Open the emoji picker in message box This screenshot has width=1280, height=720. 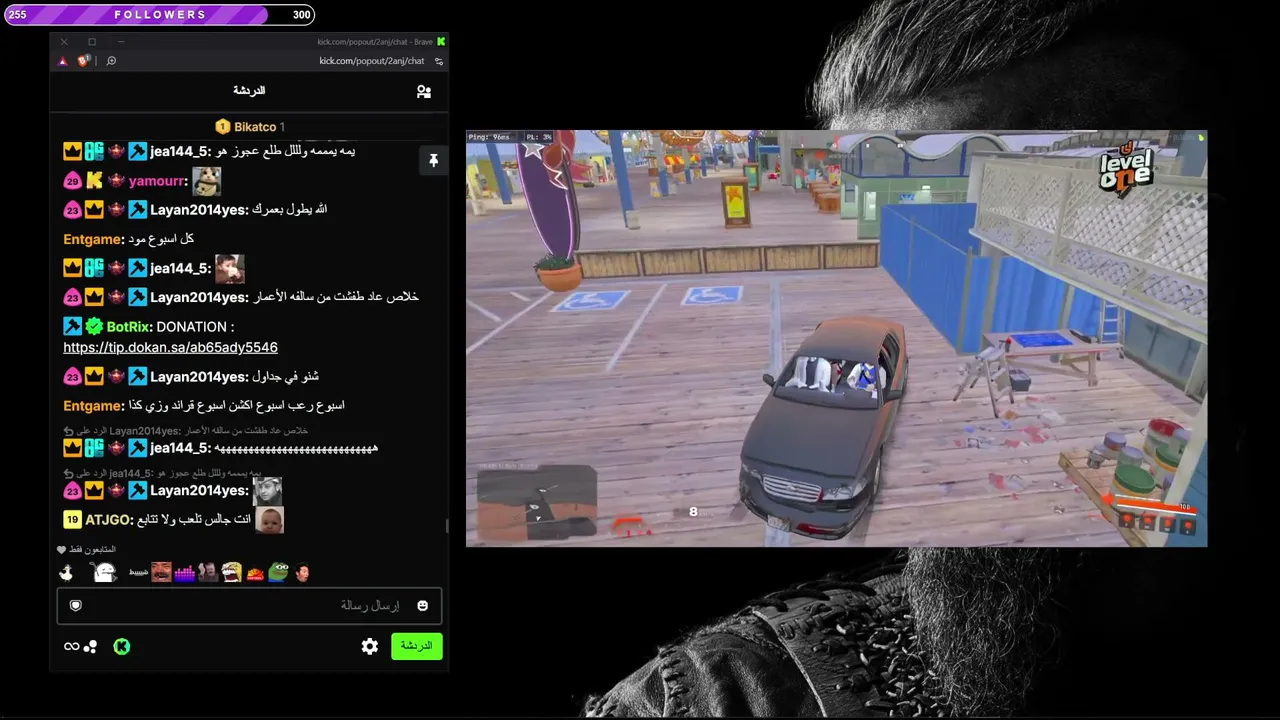(422, 606)
